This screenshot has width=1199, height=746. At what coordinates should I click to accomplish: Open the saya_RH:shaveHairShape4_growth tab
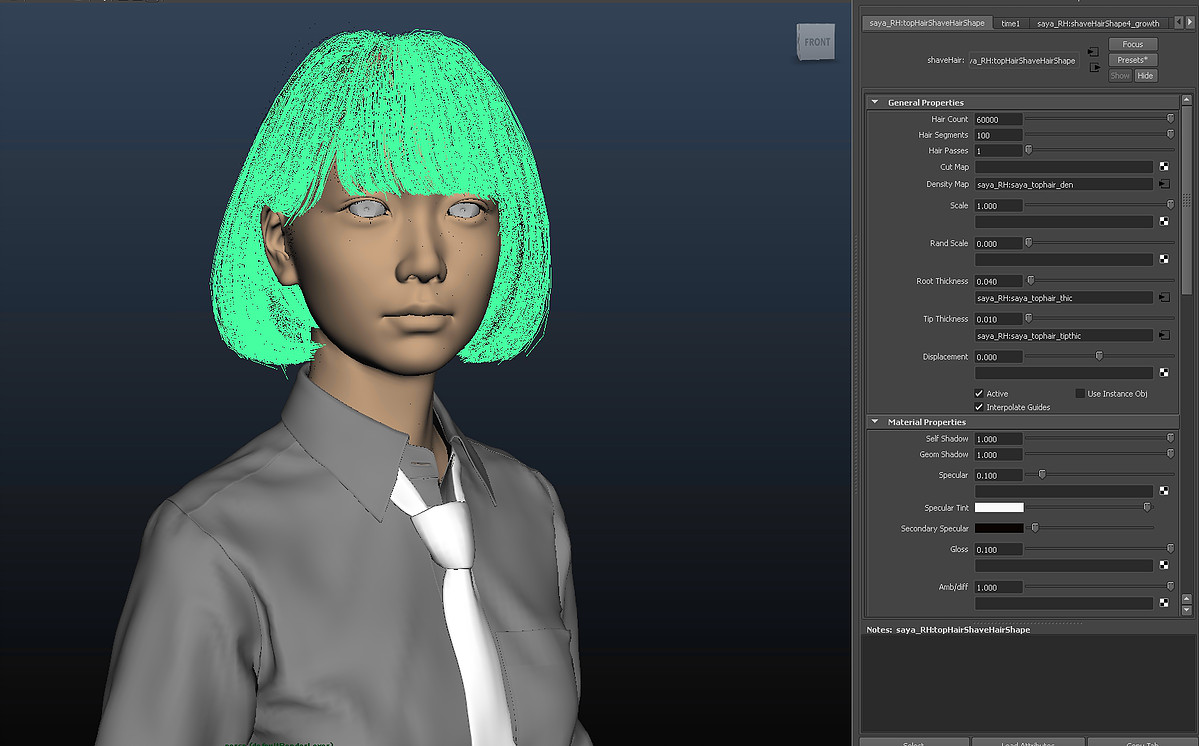pos(1097,23)
